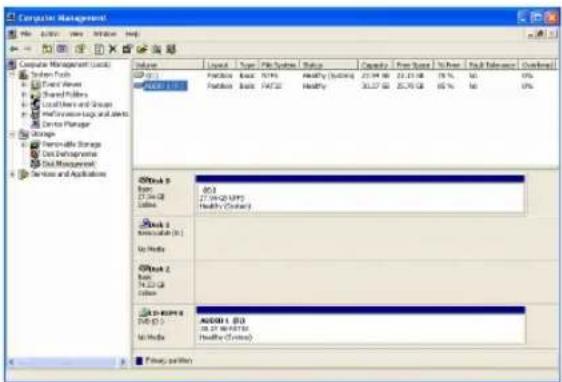Click the black X Delete toolbar icon
The image size is (562, 382).
(113, 49)
